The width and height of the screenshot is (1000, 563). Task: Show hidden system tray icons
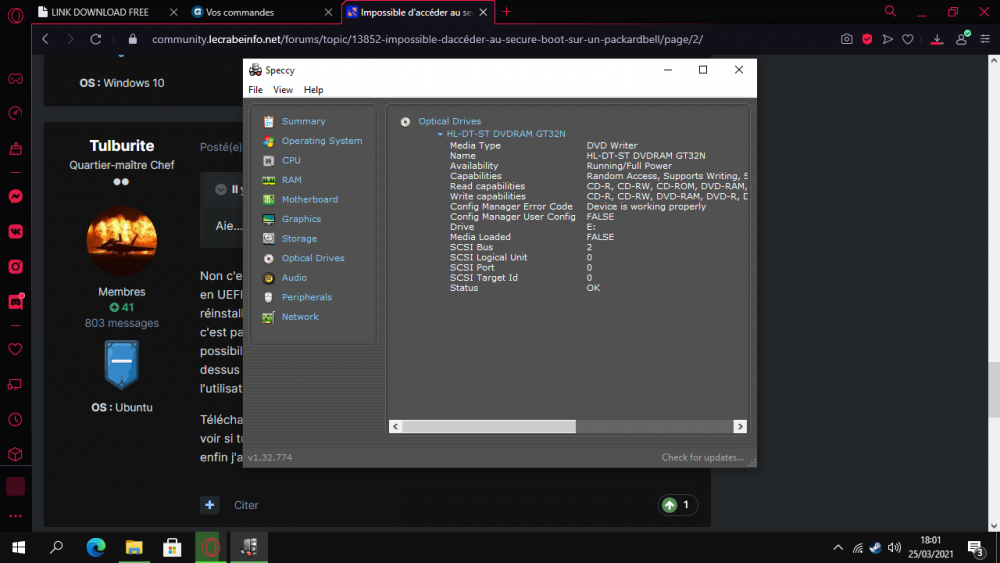point(838,547)
